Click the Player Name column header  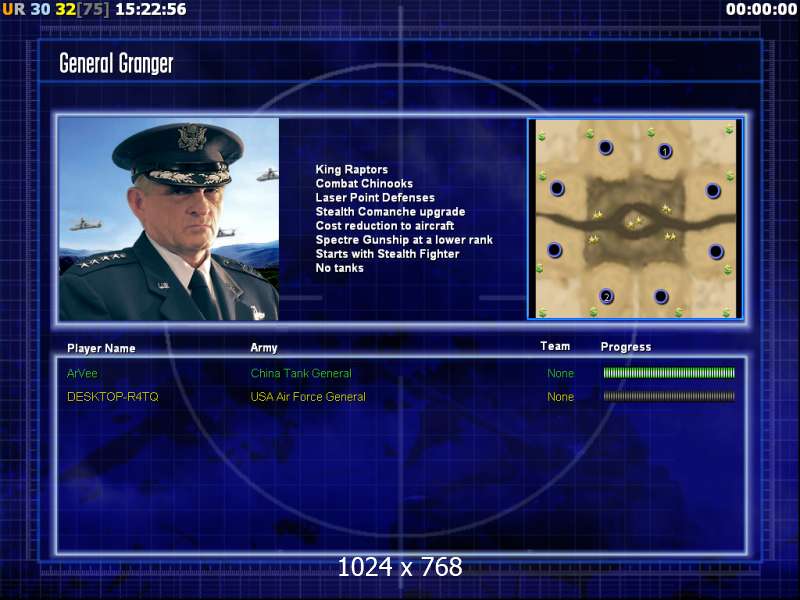(x=101, y=348)
